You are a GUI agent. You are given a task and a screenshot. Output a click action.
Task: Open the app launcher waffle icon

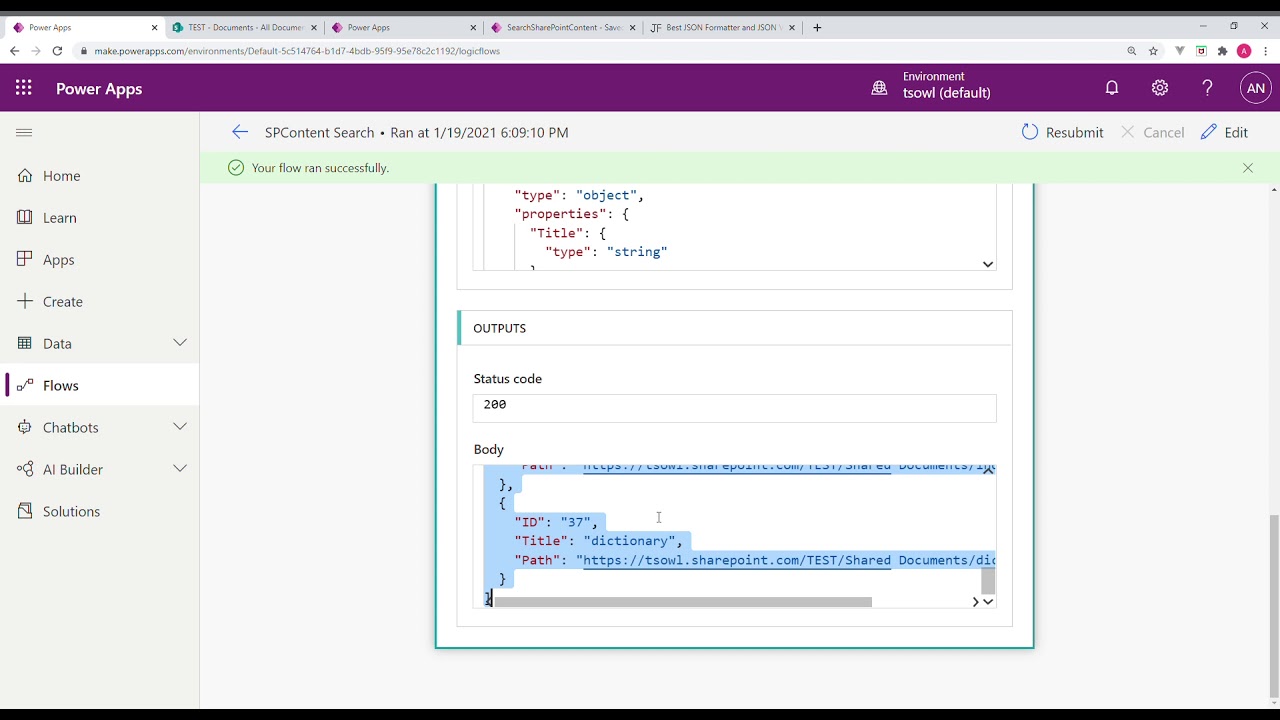pos(24,88)
